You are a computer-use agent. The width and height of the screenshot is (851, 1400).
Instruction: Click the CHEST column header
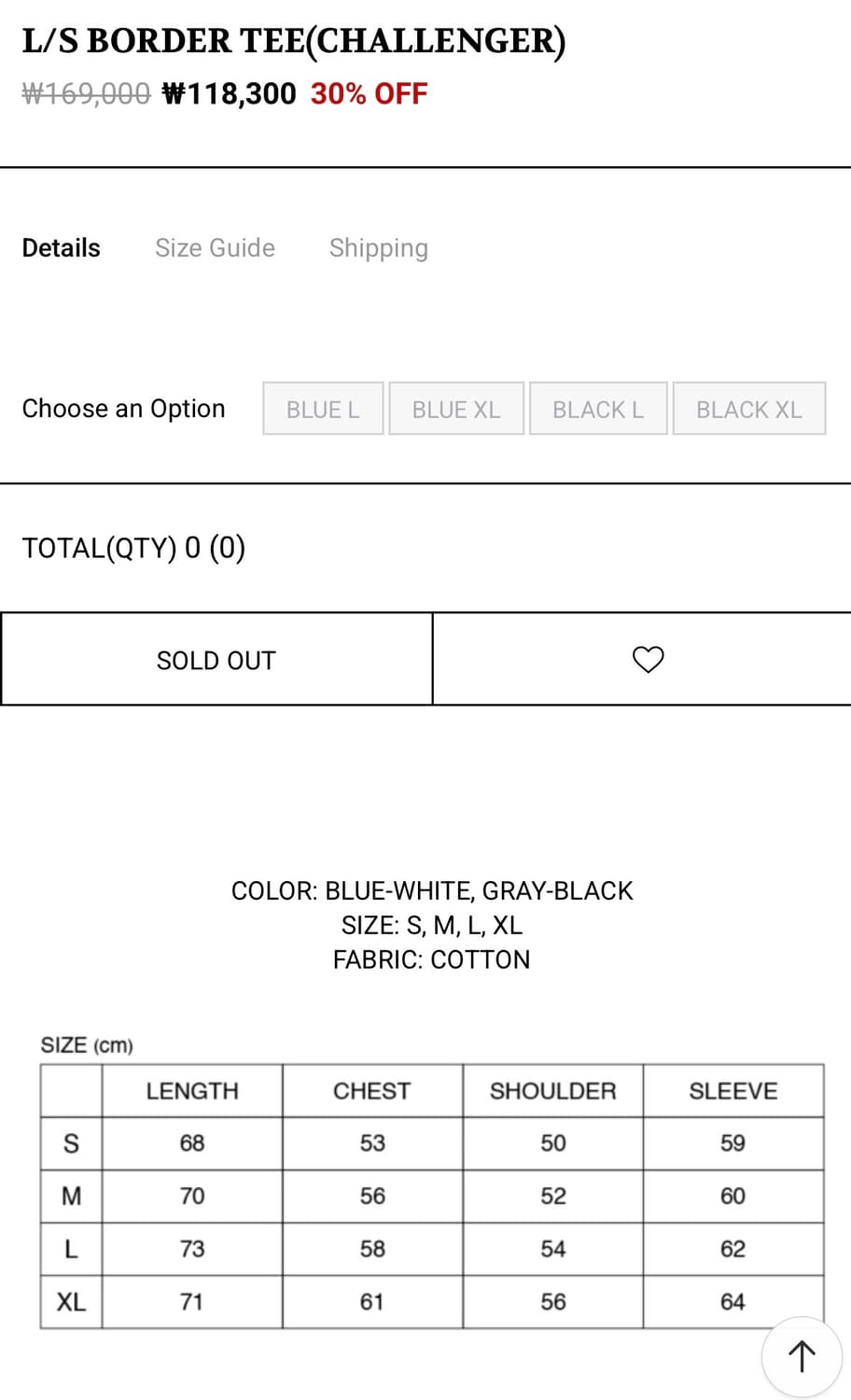click(x=372, y=1091)
